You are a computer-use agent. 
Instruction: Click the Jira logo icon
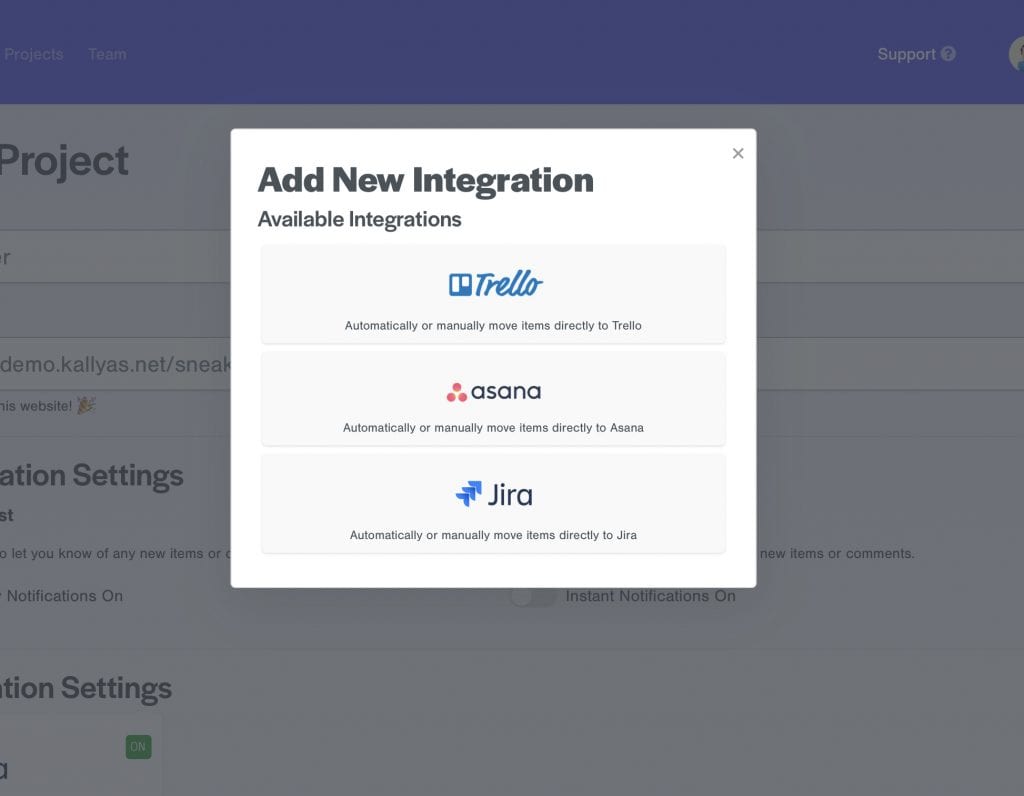(x=494, y=494)
